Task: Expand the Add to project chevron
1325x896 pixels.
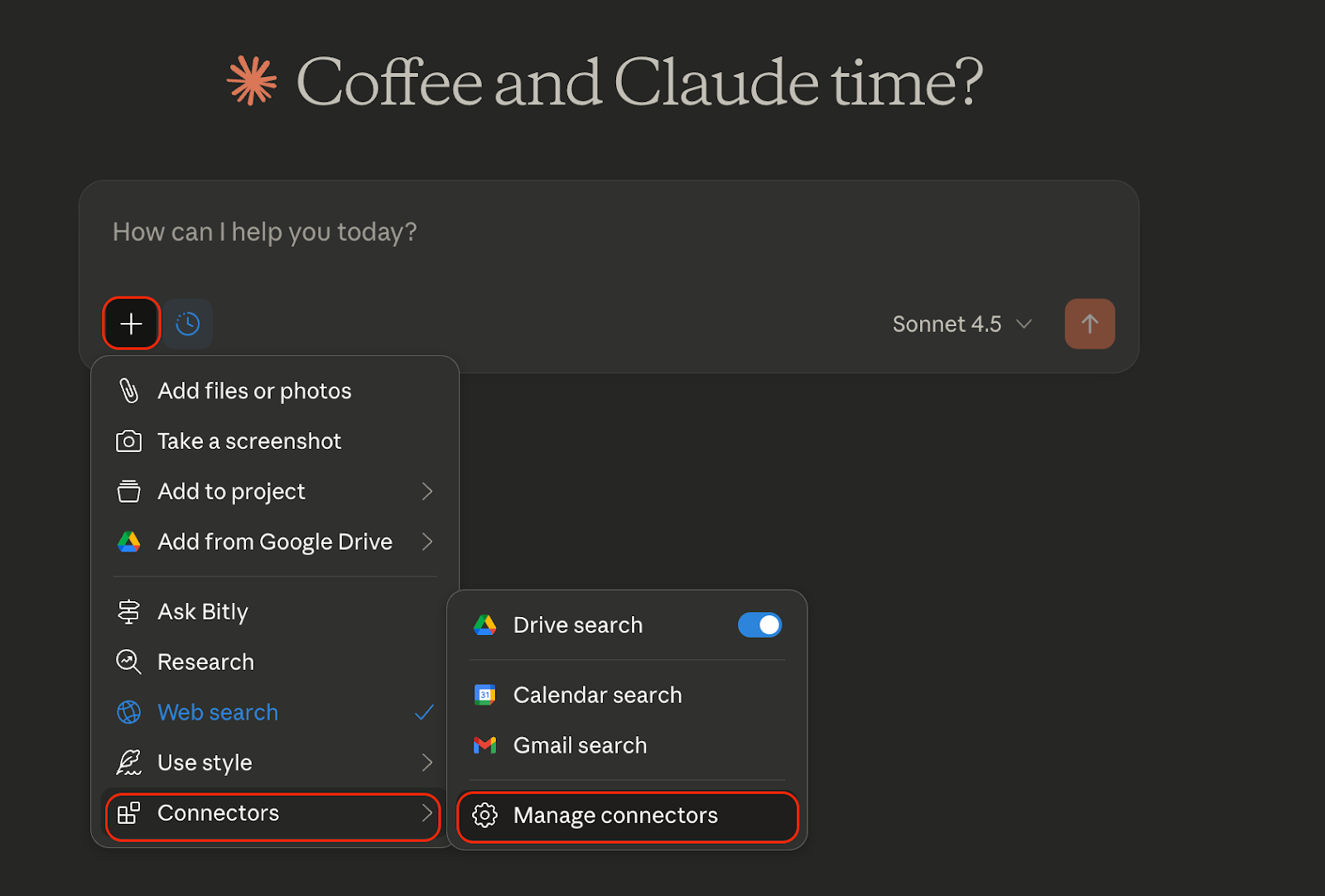Action: pos(427,492)
